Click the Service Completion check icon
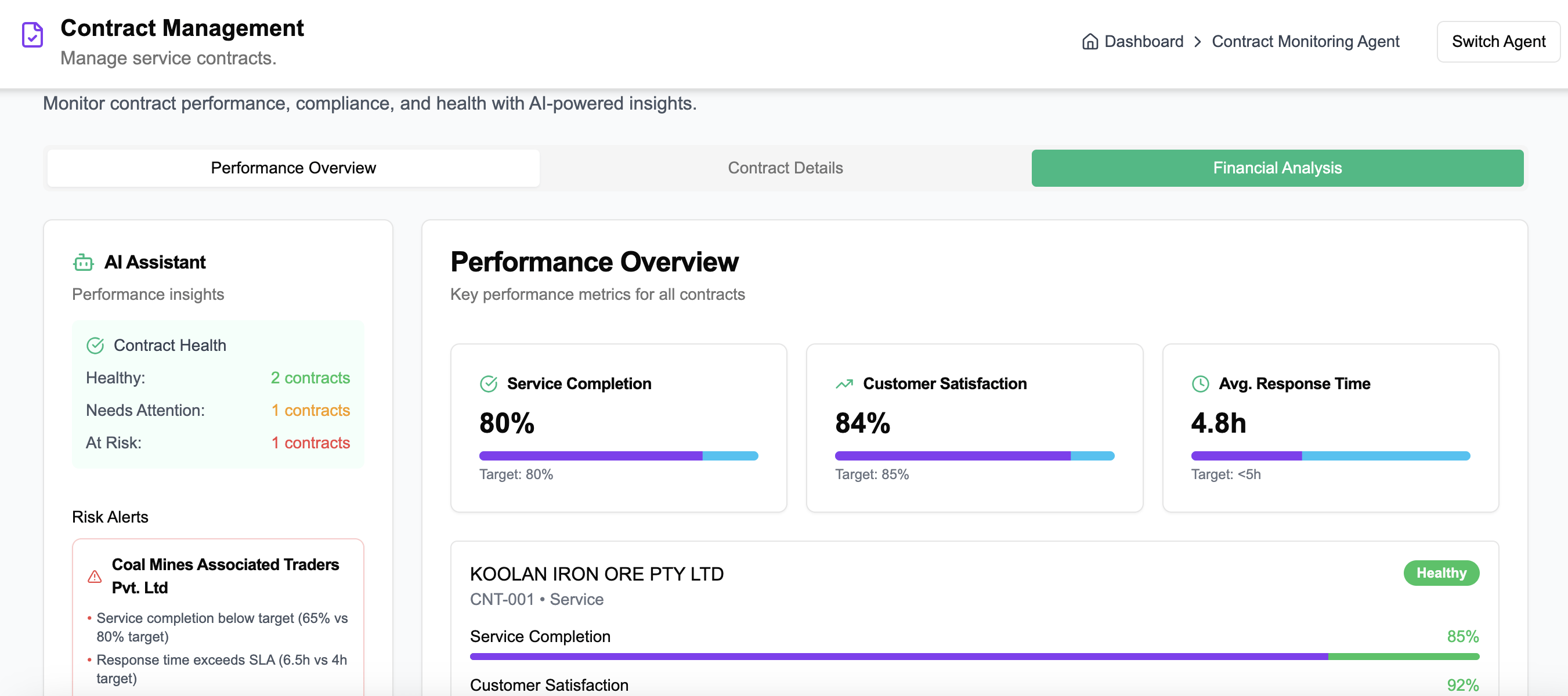This screenshot has height=696, width=1568. pos(489,384)
